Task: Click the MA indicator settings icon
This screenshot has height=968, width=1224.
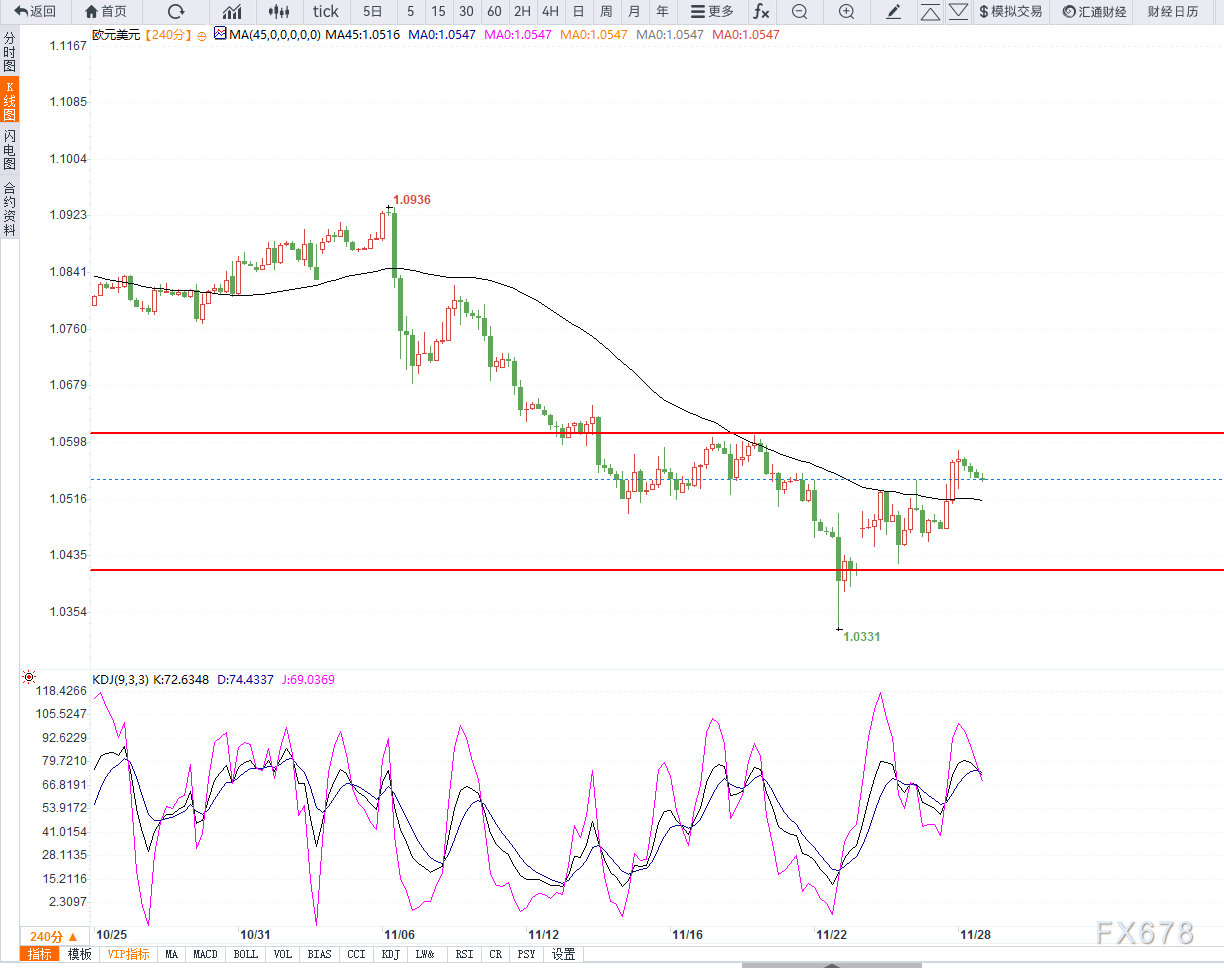Action: click(220, 34)
